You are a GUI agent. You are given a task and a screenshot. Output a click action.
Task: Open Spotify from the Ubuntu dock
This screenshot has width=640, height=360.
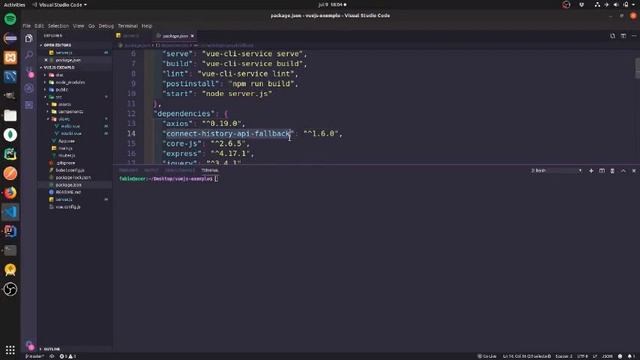pos(10,19)
